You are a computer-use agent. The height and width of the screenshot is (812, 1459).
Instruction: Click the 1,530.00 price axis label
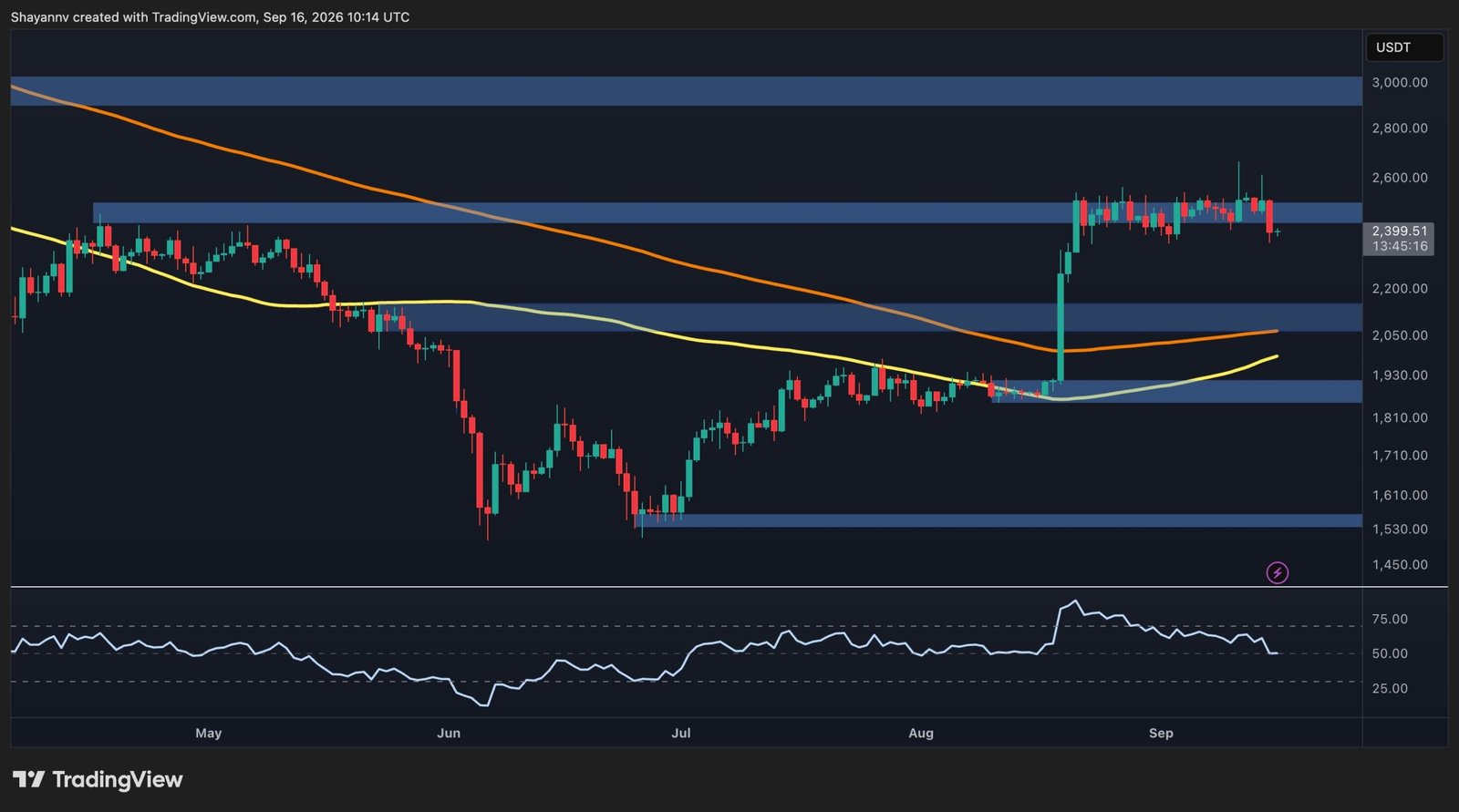(1400, 529)
